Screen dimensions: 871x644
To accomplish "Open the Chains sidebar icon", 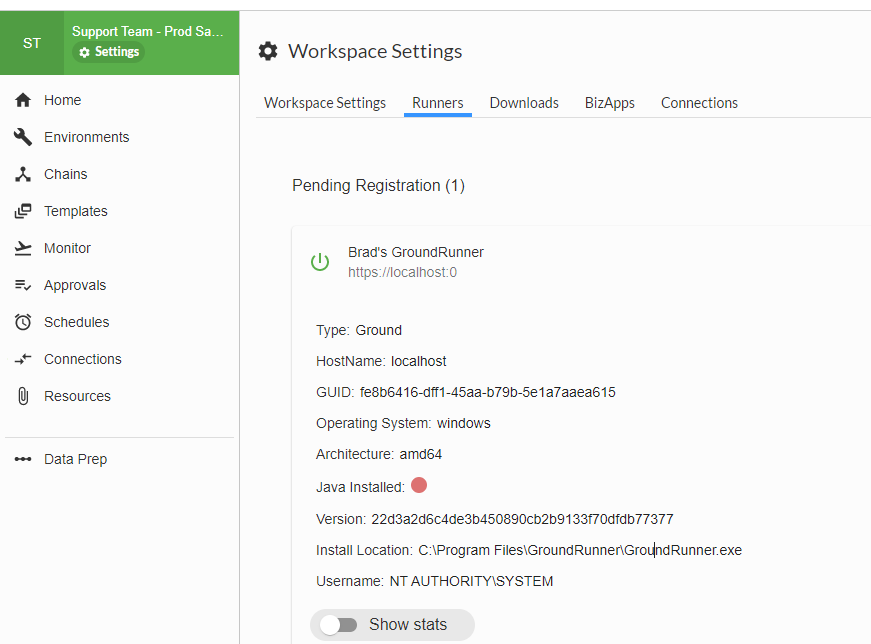I will (x=23, y=174).
